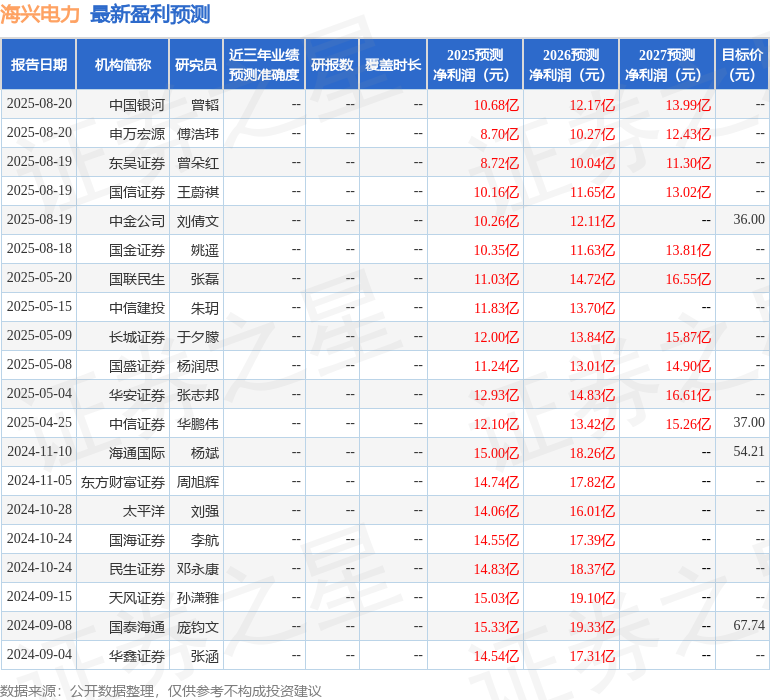
Task: Click analyst 孙潇雅
Action: coord(197,597)
